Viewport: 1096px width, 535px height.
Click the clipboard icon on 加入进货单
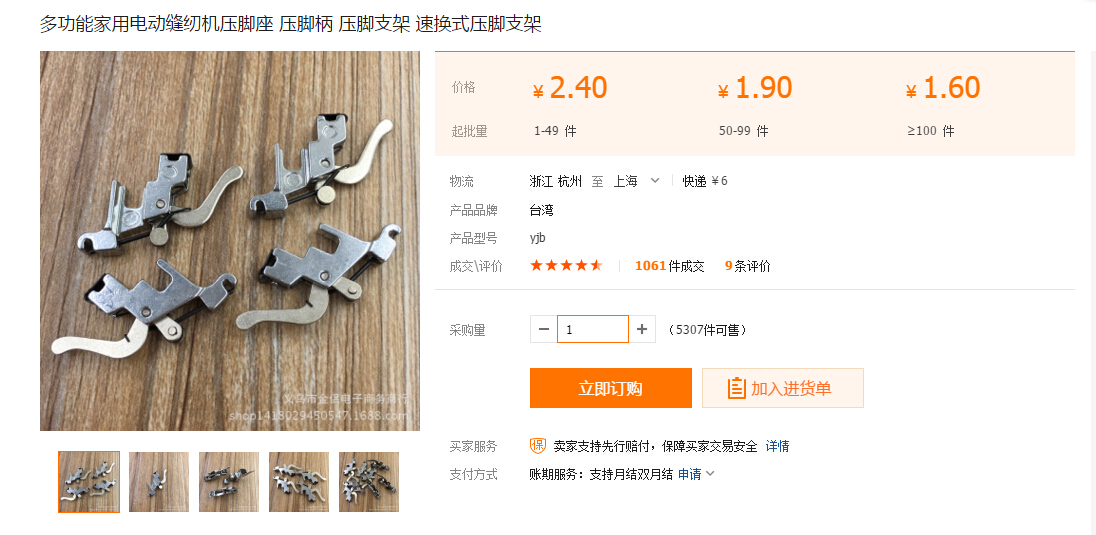point(736,388)
